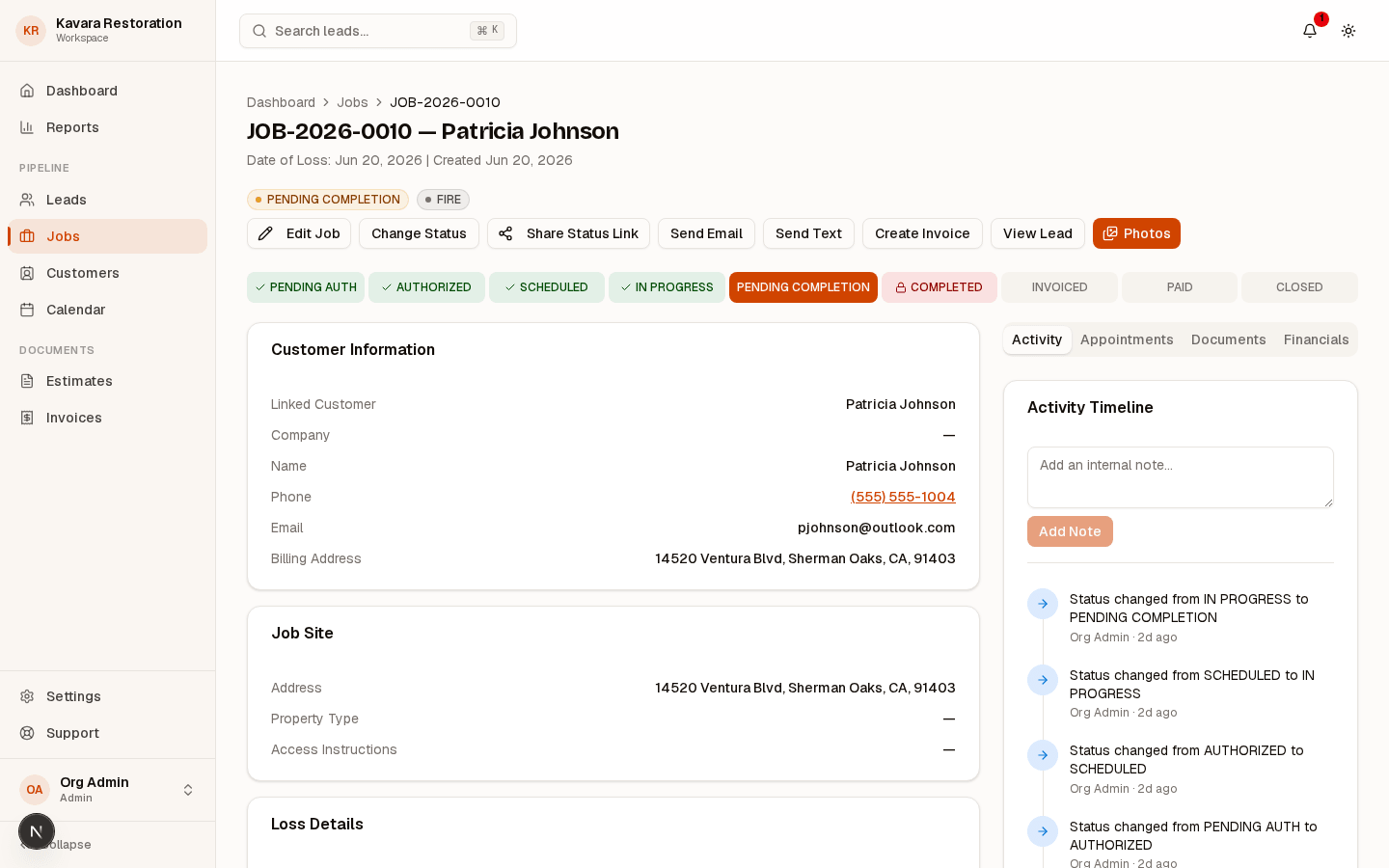The height and width of the screenshot is (868, 1389).
Task: Click the pencil icon on Edit Job
Action: point(265,233)
